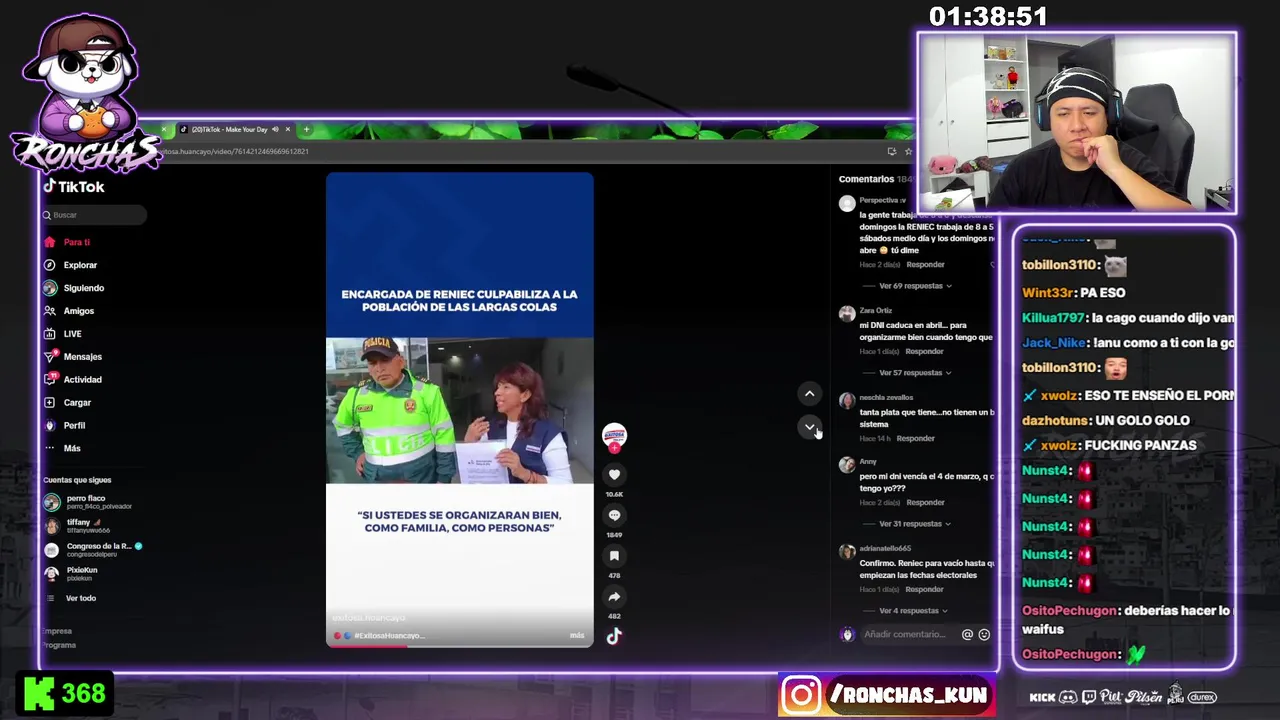Click the TikTok logo
The width and height of the screenshot is (1280, 720).
coord(73,187)
